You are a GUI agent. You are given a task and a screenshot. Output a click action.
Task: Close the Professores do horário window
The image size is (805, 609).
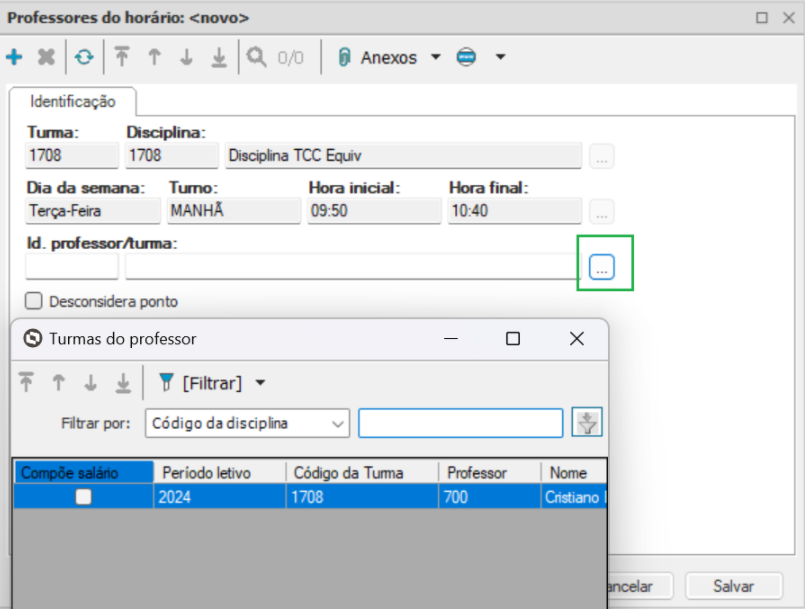click(789, 18)
